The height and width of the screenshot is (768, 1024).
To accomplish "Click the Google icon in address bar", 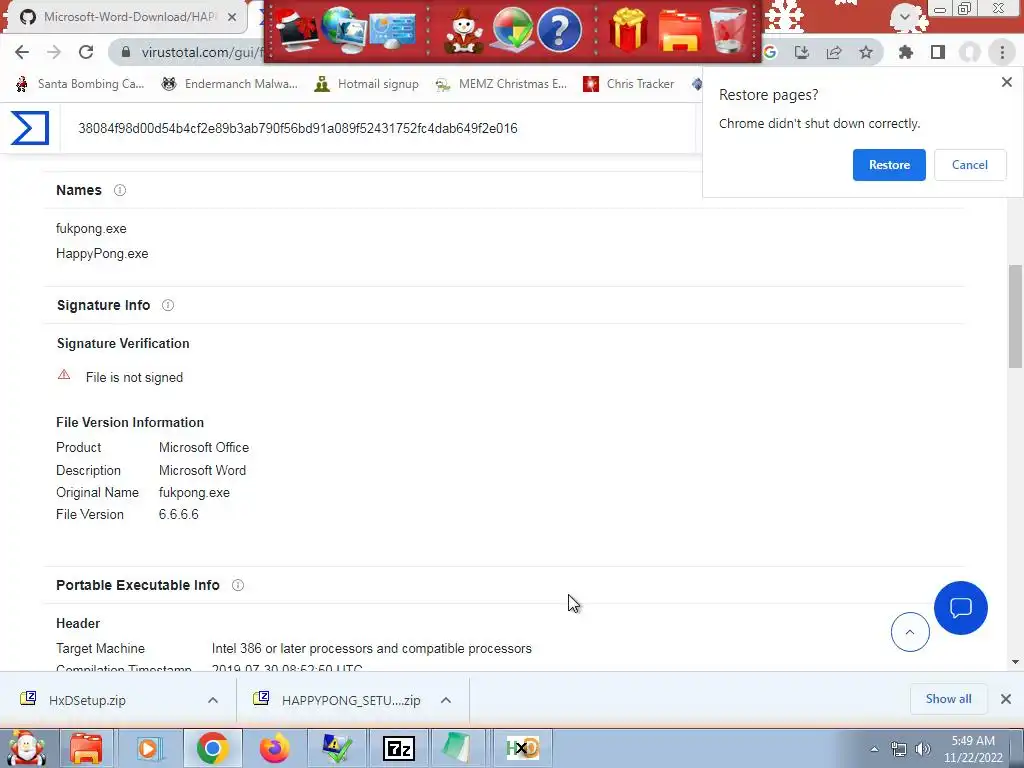I will click(x=770, y=52).
